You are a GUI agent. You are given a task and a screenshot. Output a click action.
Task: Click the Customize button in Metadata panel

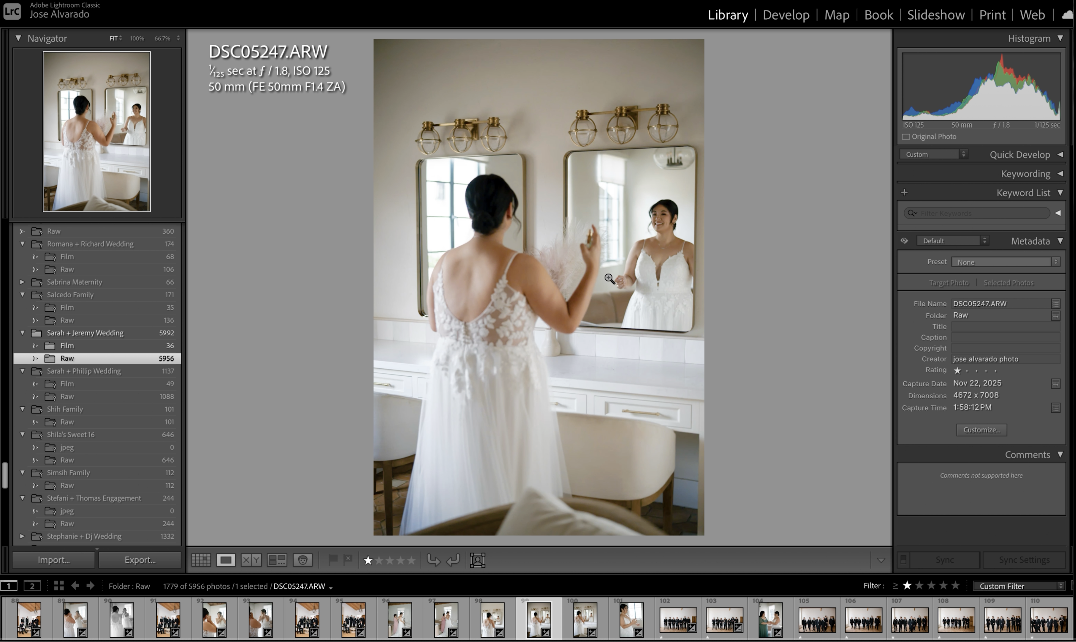tap(981, 429)
